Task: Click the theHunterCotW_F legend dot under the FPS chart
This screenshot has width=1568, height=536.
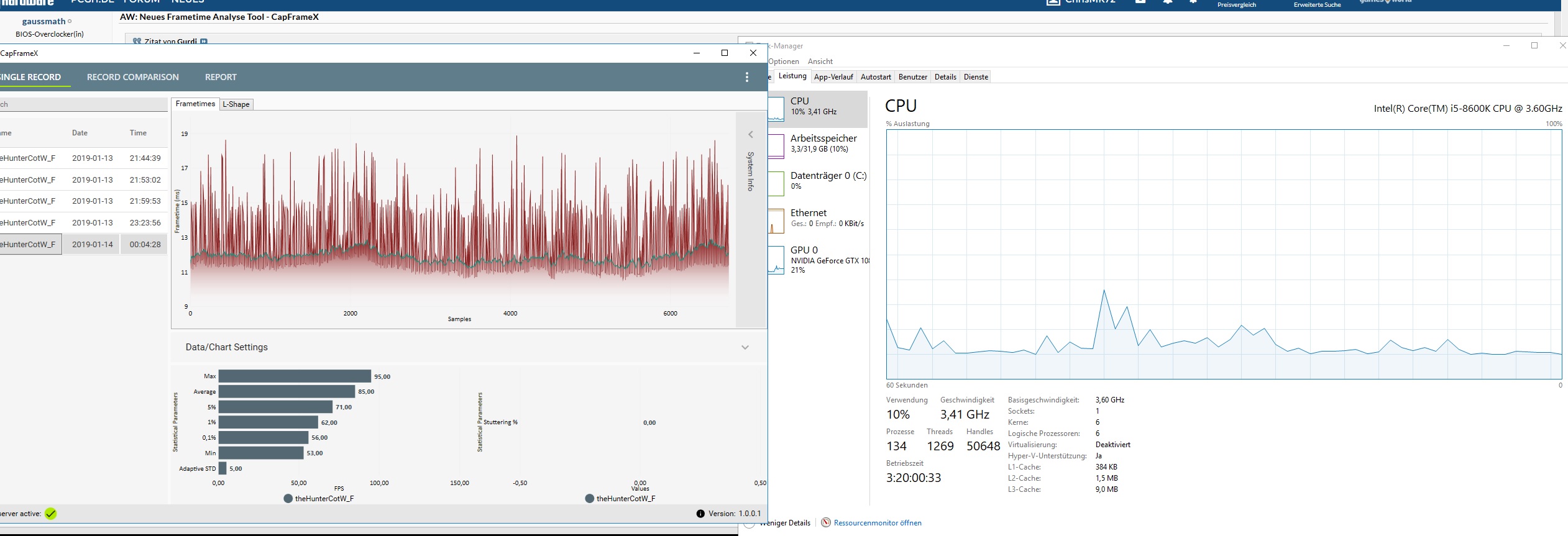Action: click(288, 498)
